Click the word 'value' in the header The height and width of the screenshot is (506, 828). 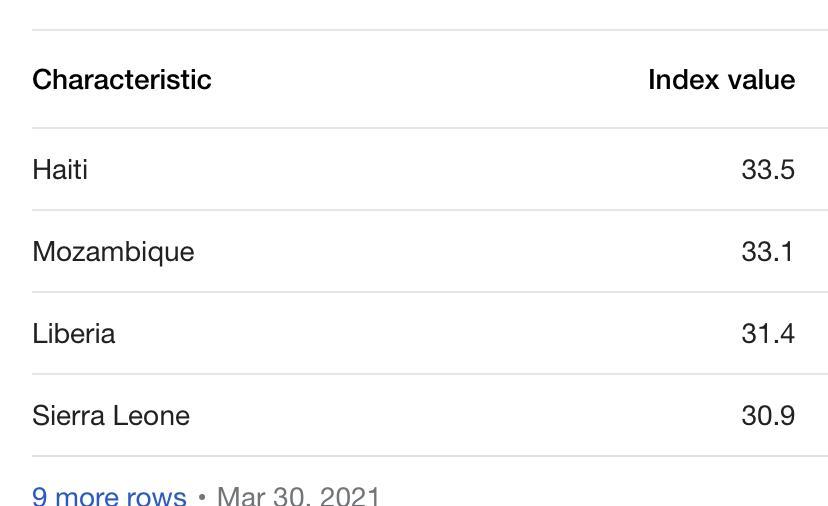pyautogui.click(x=761, y=80)
